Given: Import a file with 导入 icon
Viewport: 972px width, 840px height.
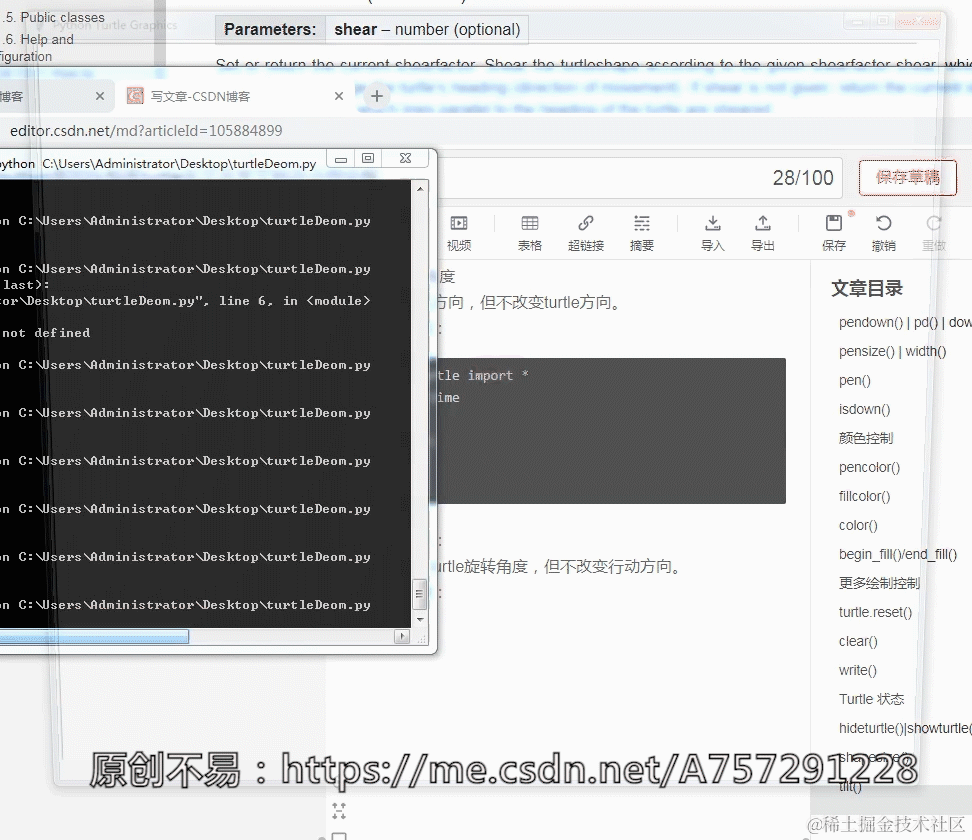Looking at the screenshot, I should pos(712,232).
